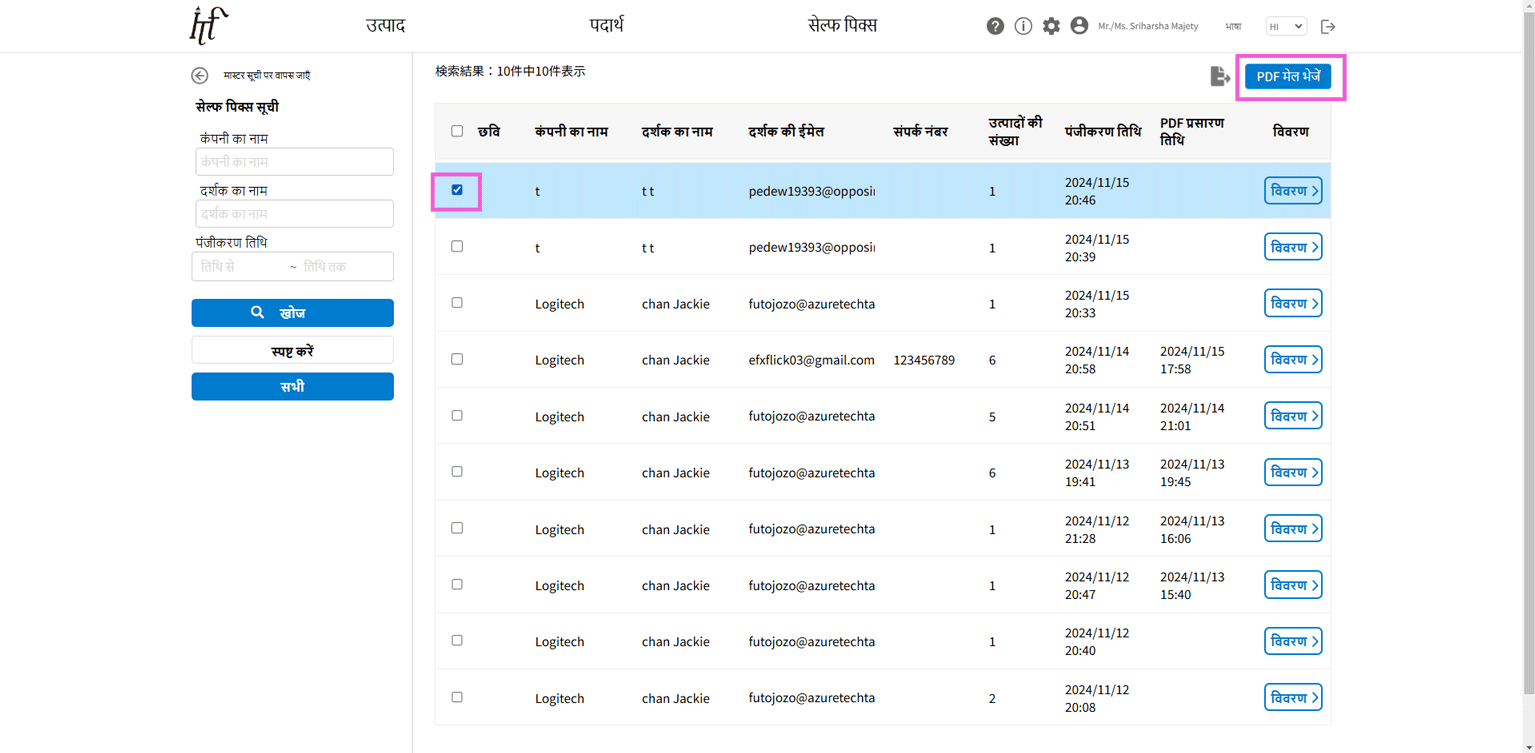Image resolution: width=1535 pixels, height=753 pixels.
Task: Open the HI language dropdown
Action: (x=1286, y=26)
